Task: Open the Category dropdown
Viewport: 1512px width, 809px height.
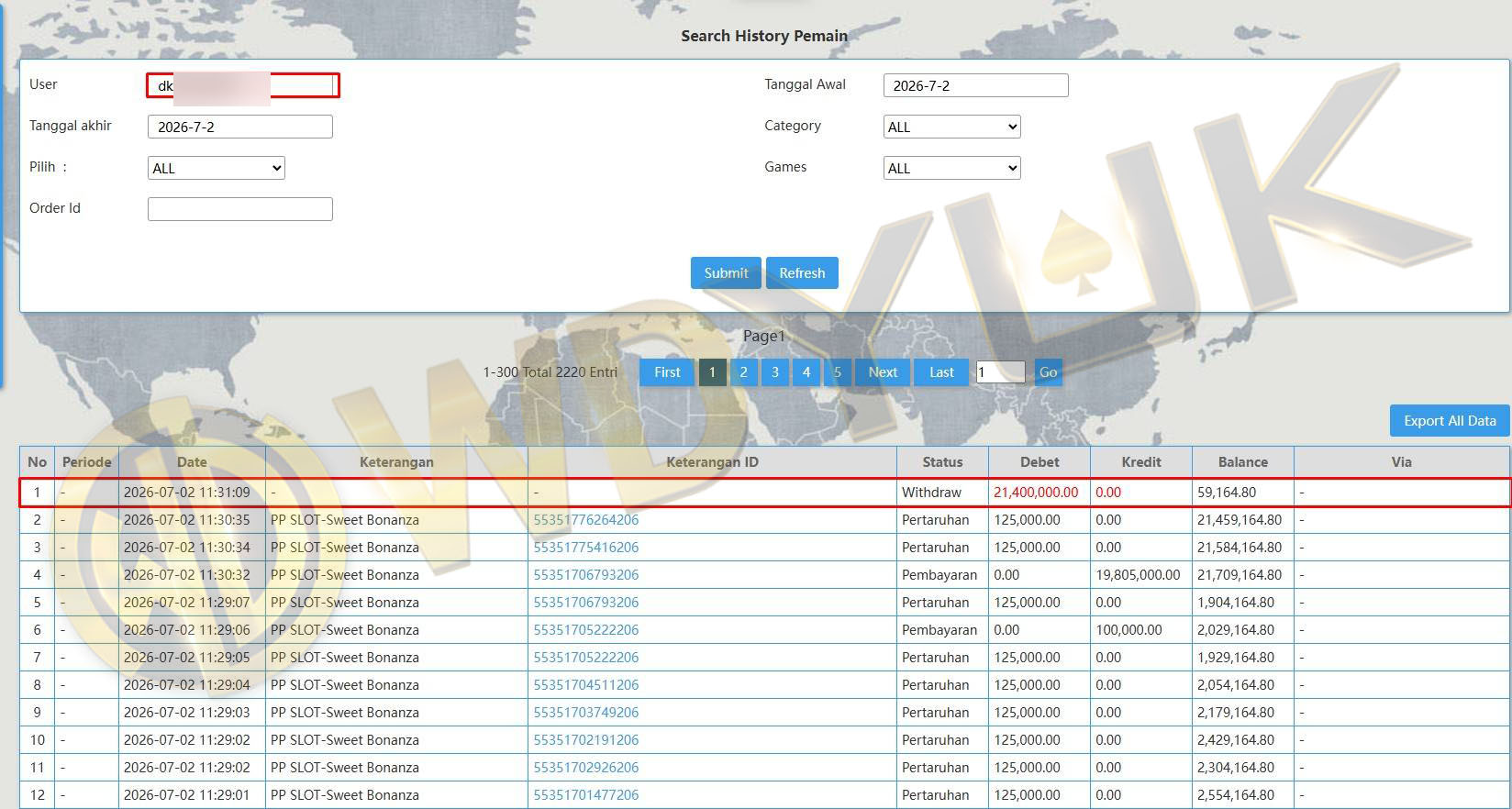Action: 951,127
